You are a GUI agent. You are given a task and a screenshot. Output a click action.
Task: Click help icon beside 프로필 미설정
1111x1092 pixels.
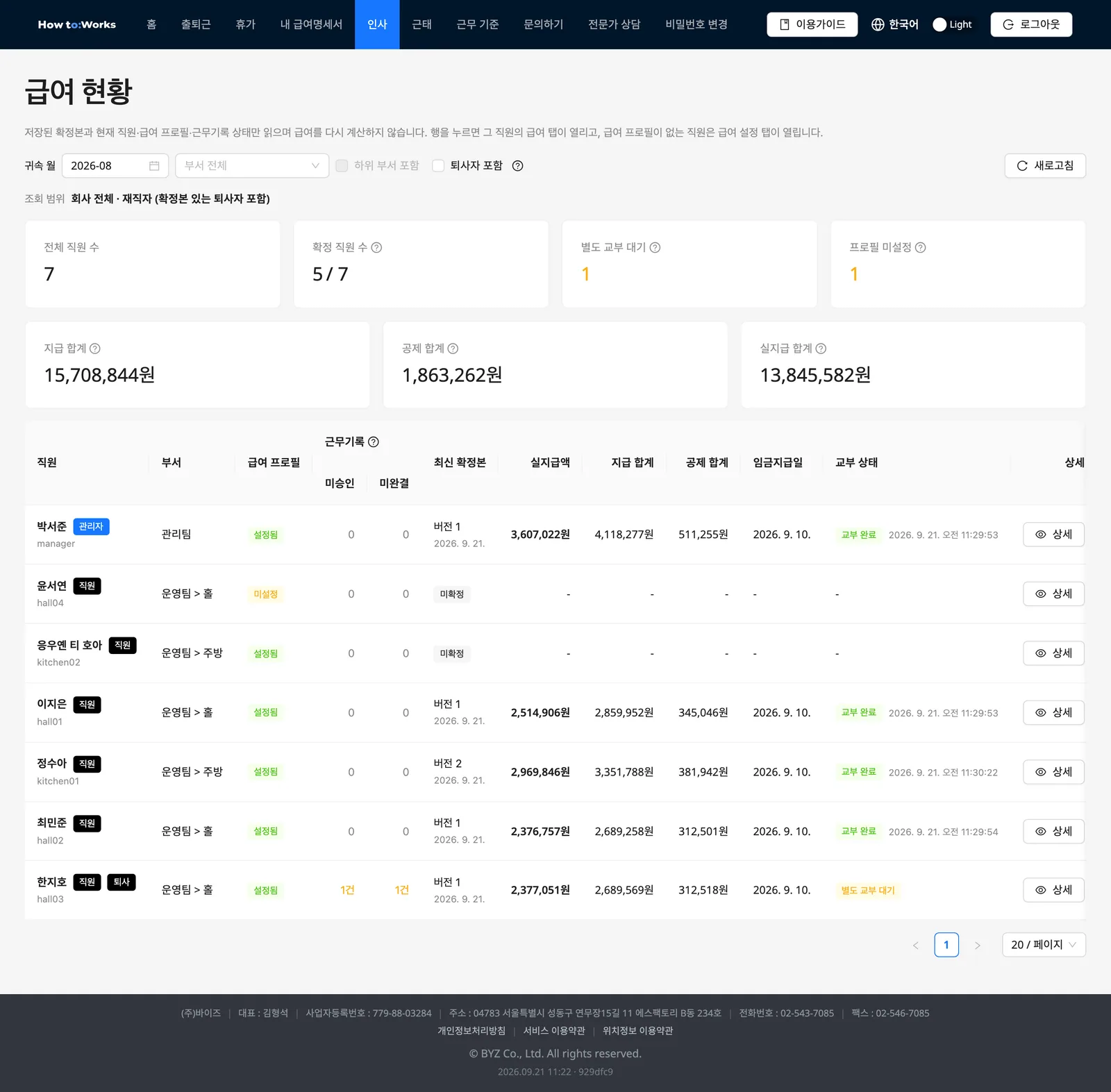tap(920, 248)
